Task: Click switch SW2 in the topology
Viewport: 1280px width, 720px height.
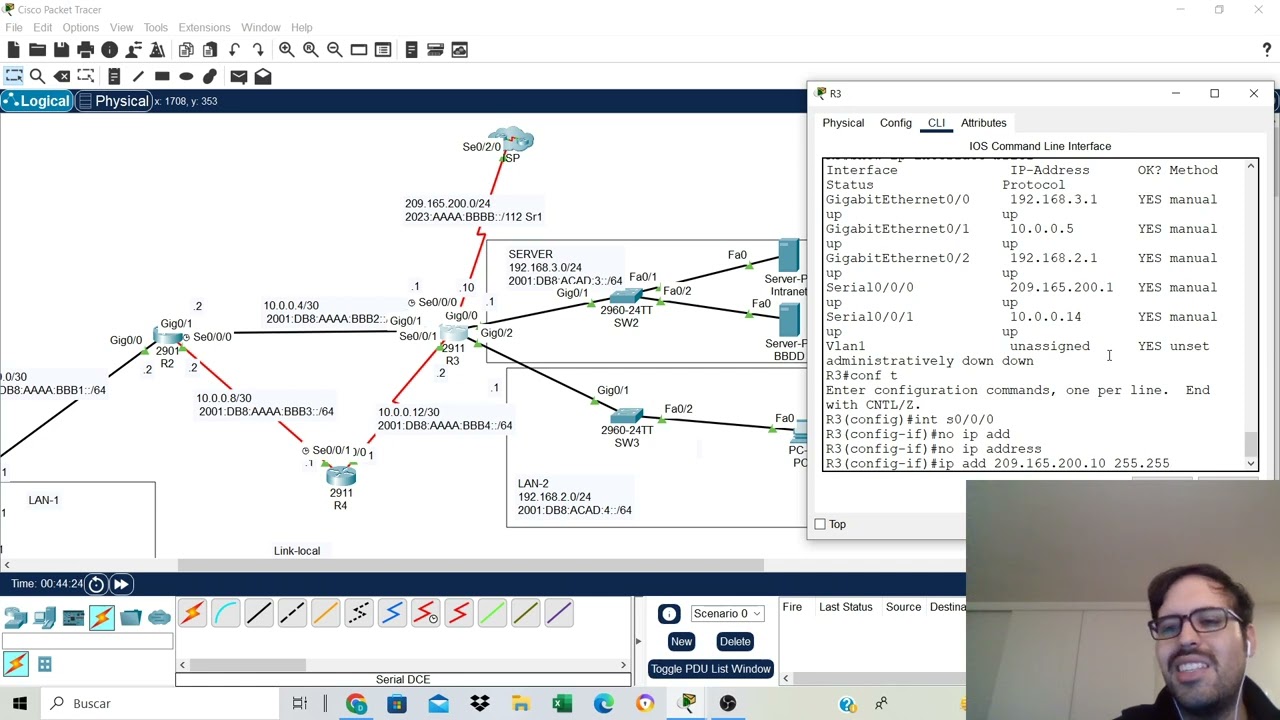Action: (x=627, y=297)
